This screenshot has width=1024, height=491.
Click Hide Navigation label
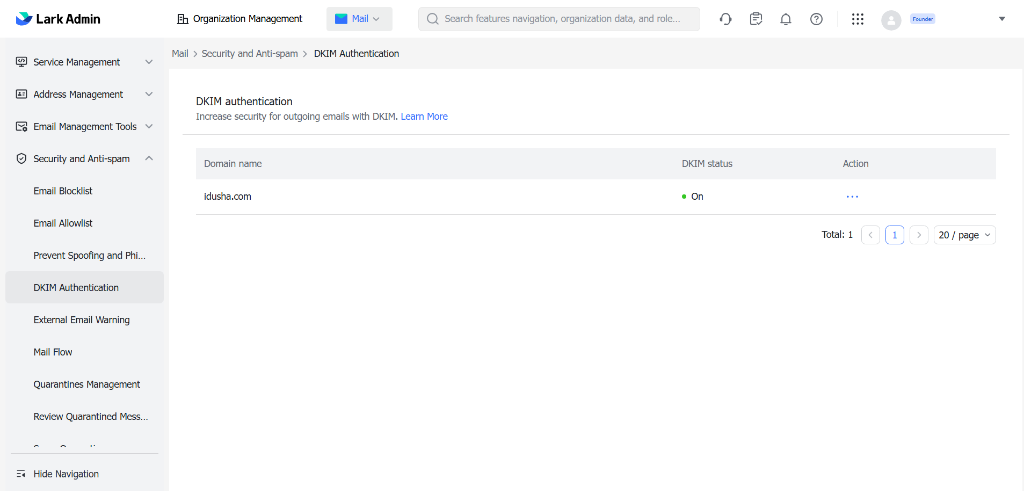point(66,474)
